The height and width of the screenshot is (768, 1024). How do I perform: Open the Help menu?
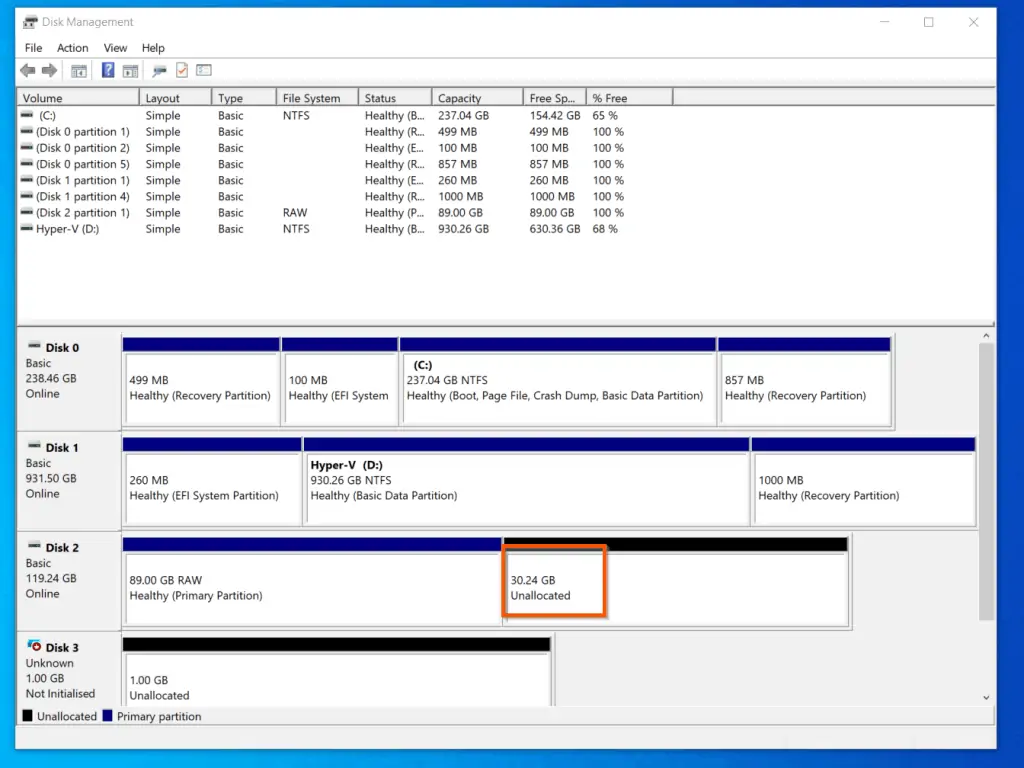(153, 48)
